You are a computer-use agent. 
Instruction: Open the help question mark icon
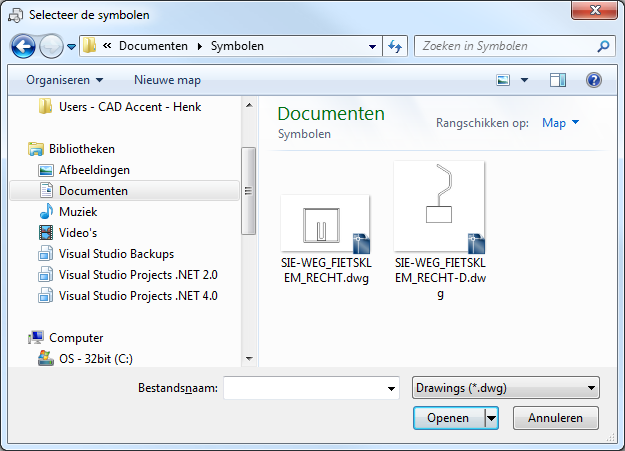click(593, 79)
